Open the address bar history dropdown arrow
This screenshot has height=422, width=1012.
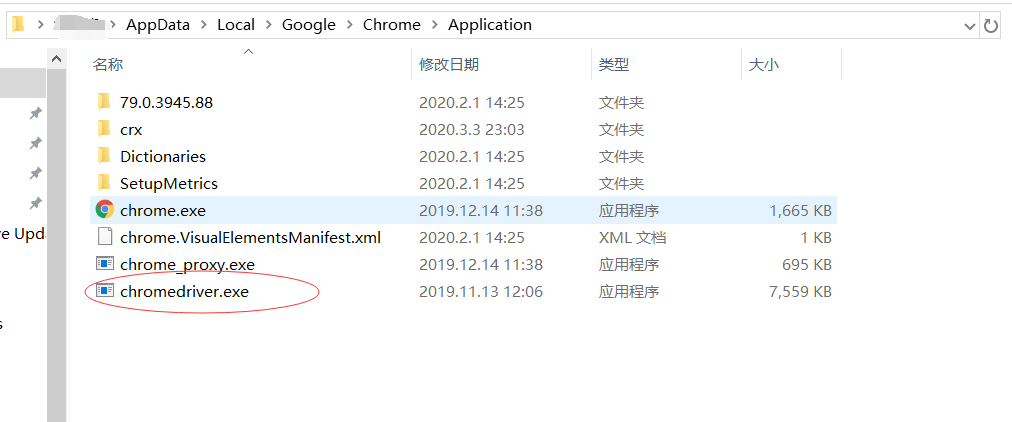coord(969,26)
